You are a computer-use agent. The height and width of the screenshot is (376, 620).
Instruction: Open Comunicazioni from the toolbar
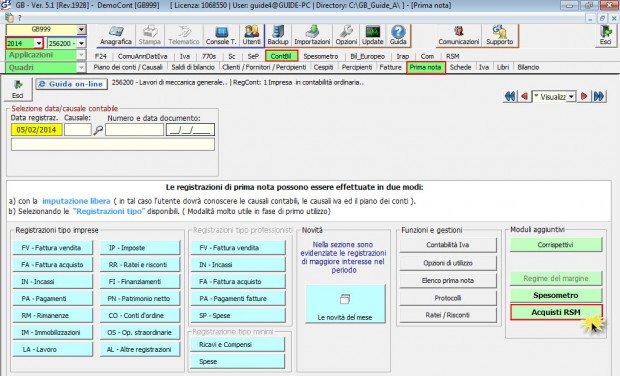(x=459, y=35)
